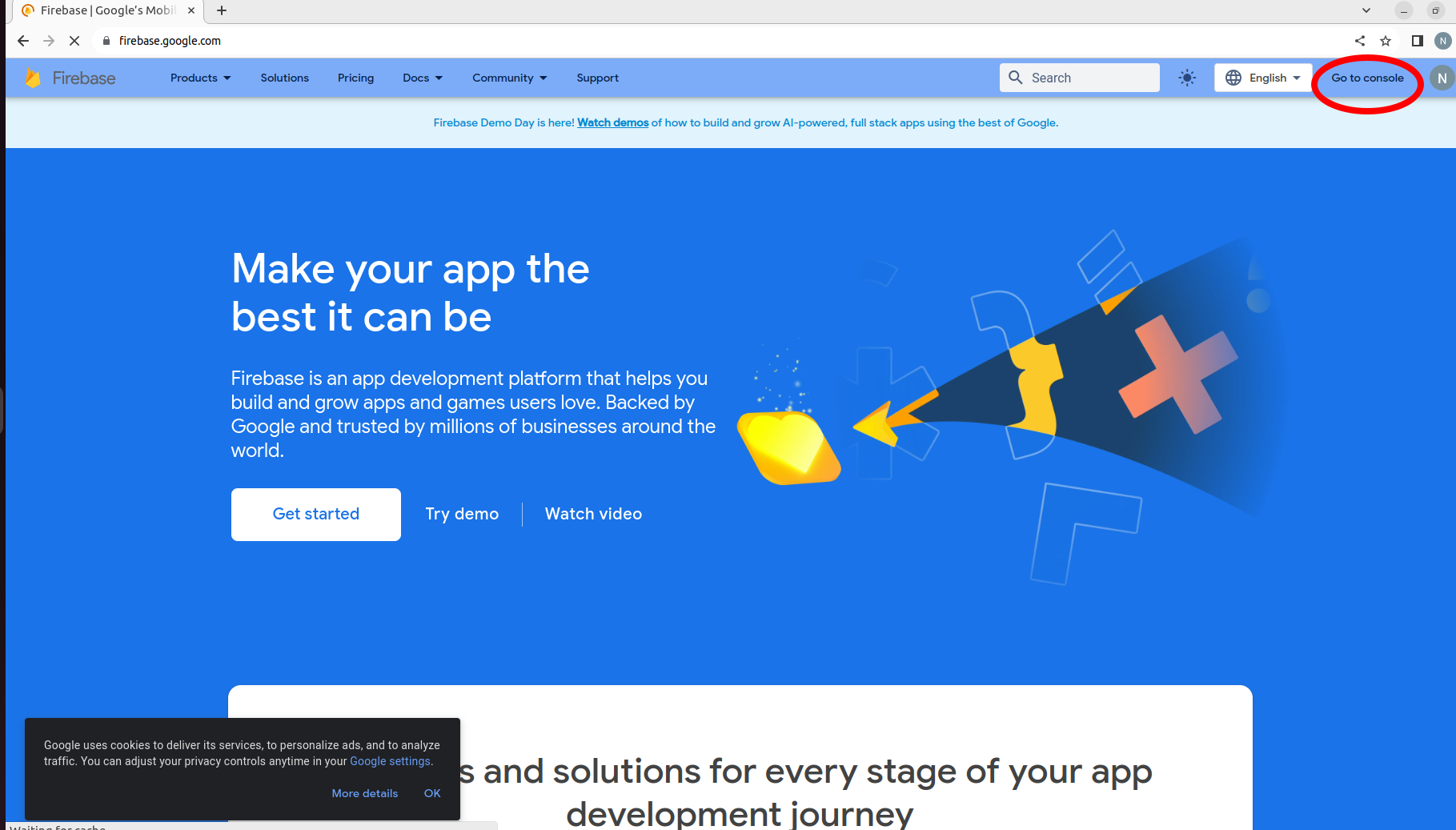Open the Support menu item
1456x830 pixels.
597,78
